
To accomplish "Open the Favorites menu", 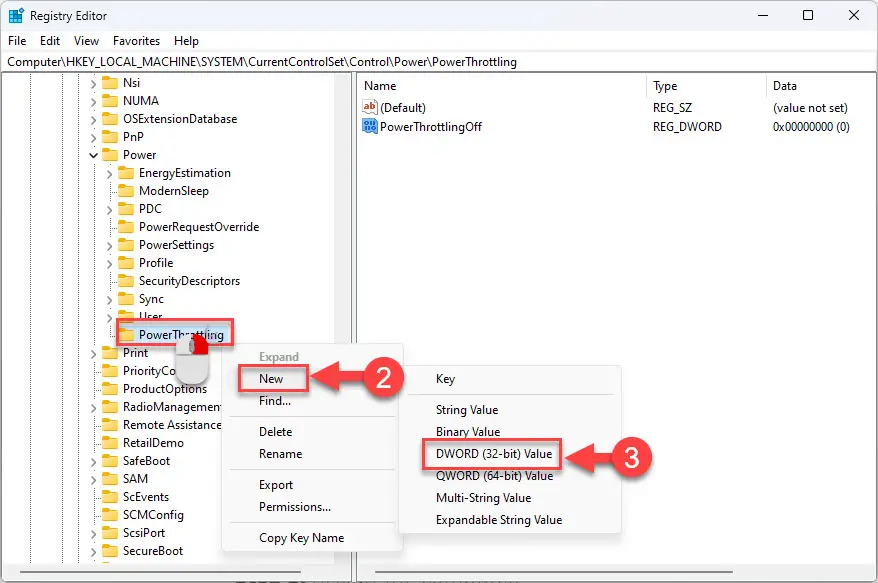I will pos(136,41).
